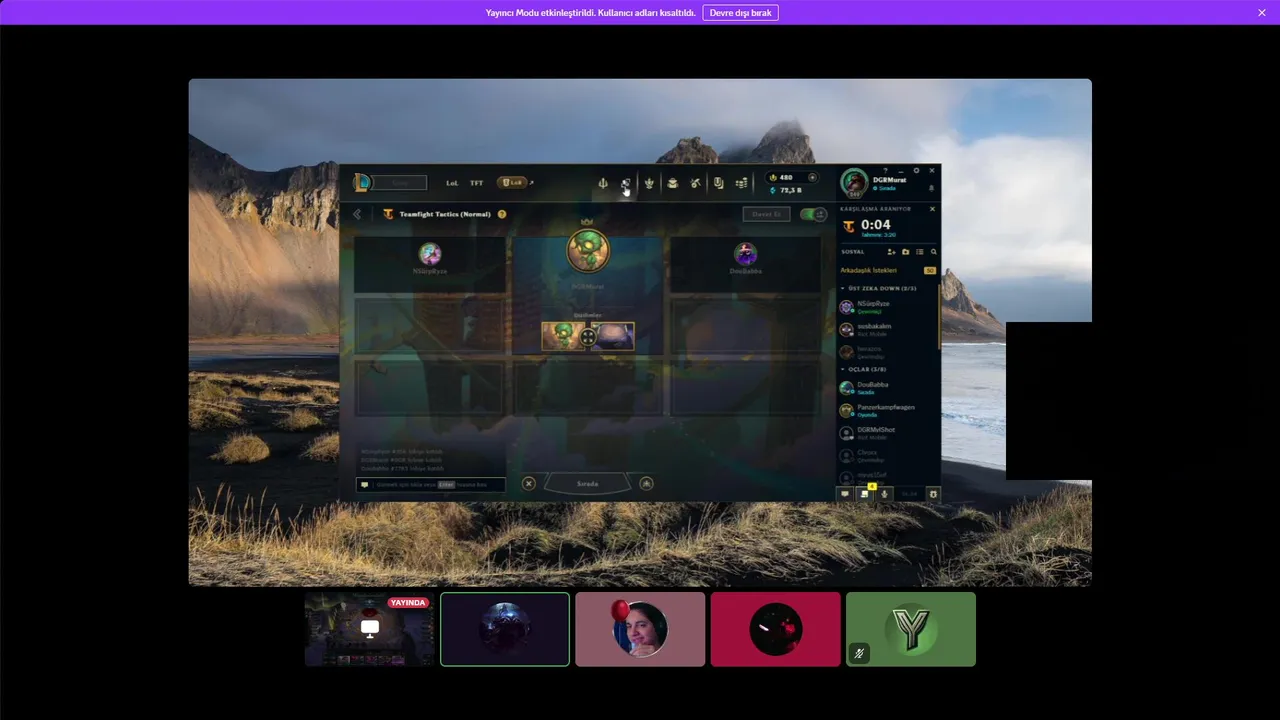Image resolution: width=1280 pixels, height=720 pixels.
Task: Select friend NSürpRyze in the social list
Action: [x=888, y=307]
